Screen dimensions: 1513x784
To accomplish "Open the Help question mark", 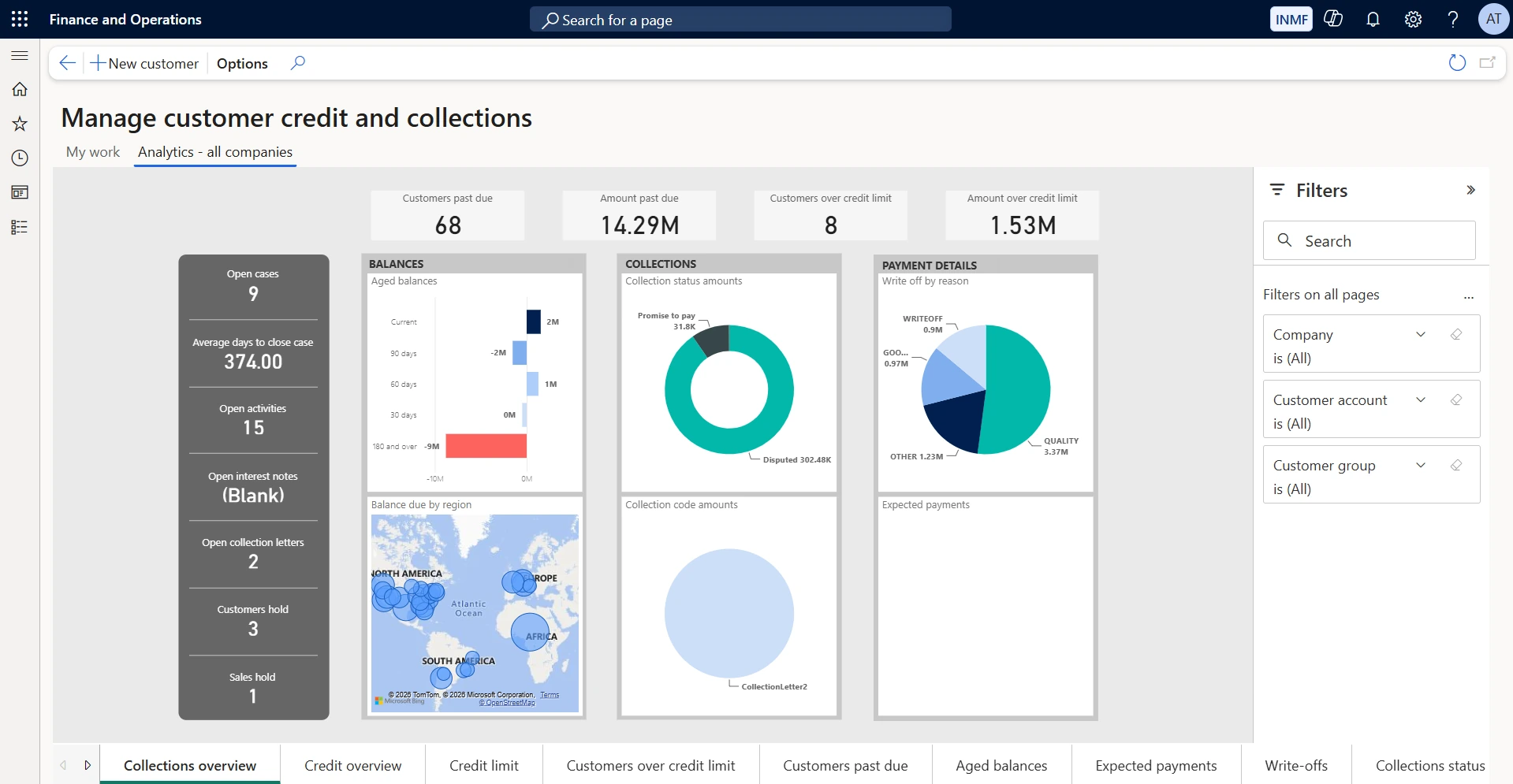I will (x=1452, y=20).
